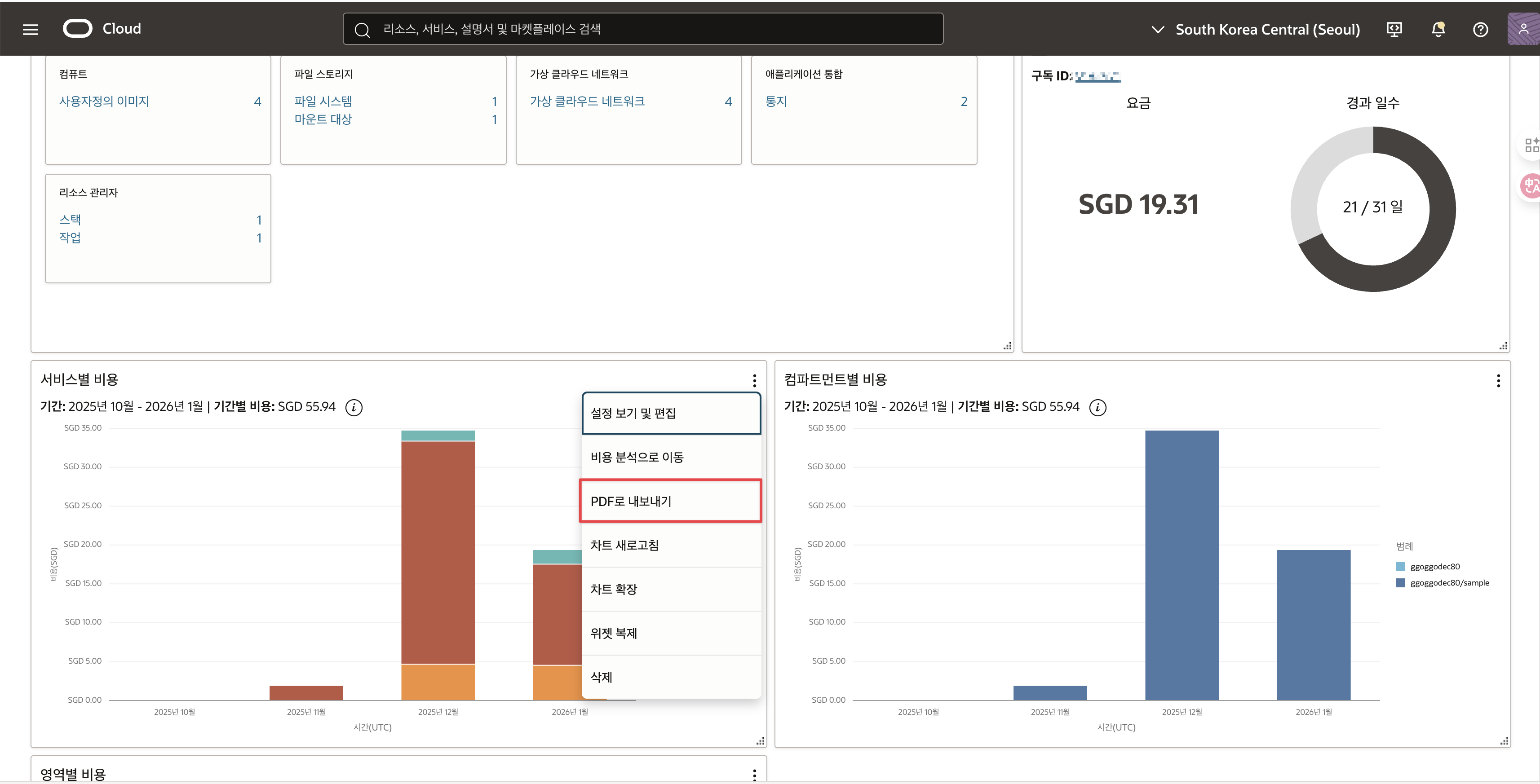The height and width of the screenshot is (784, 1540).
Task: Toggle ggoggodec80 legend color swatch
Action: pyautogui.click(x=1401, y=567)
